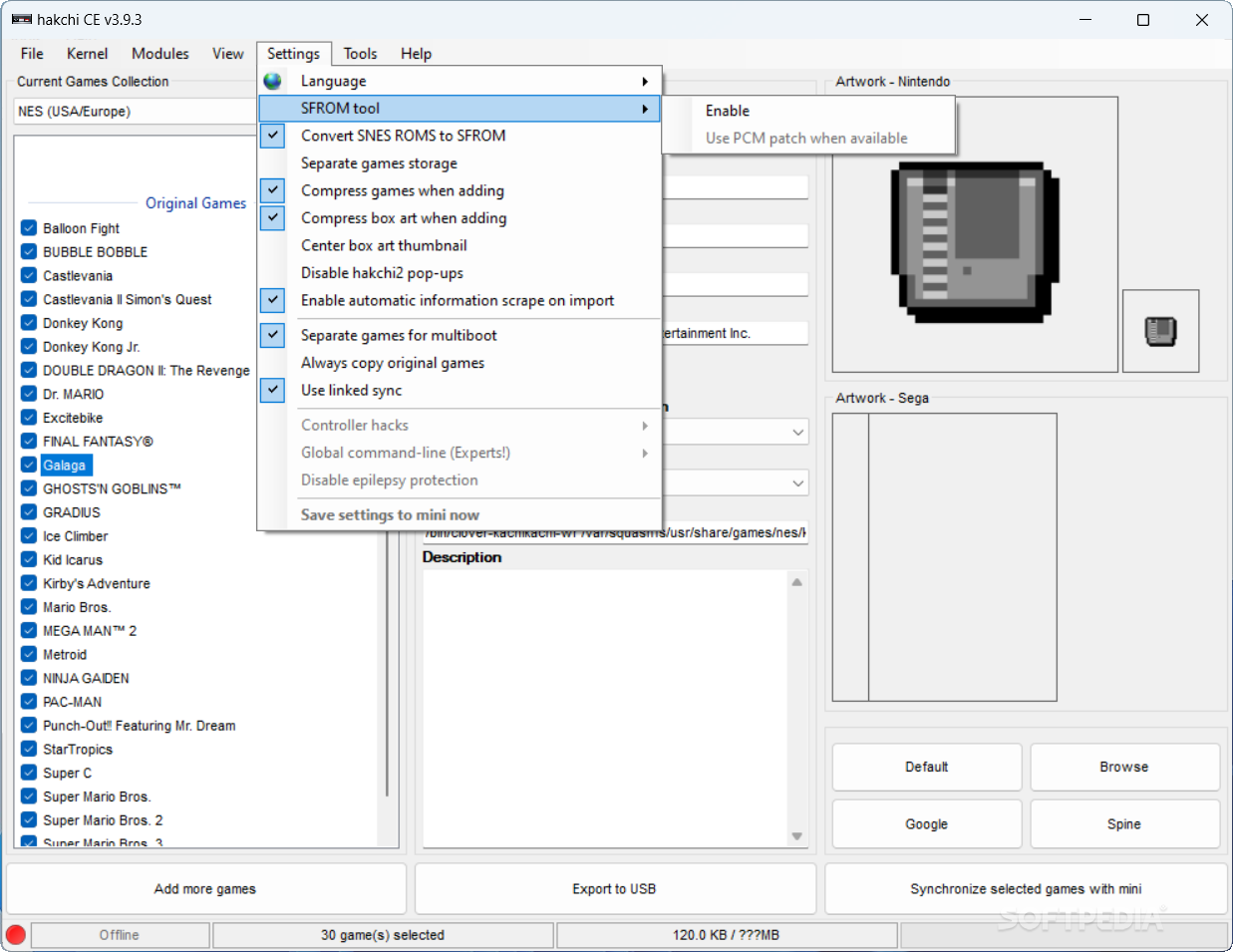This screenshot has height=952, width=1233.
Task: Uncheck the PAC-MAN checkbox
Action: (29, 702)
